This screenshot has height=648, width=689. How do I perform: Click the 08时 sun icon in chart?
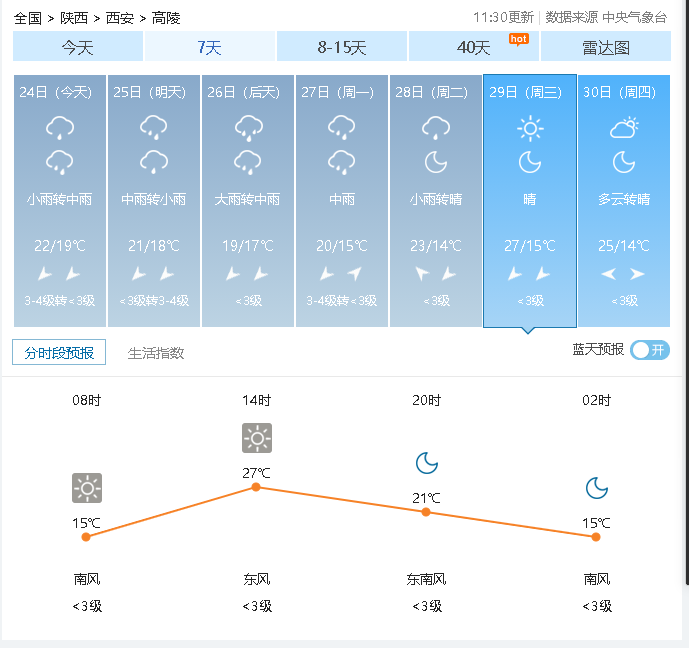[x=87, y=488]
